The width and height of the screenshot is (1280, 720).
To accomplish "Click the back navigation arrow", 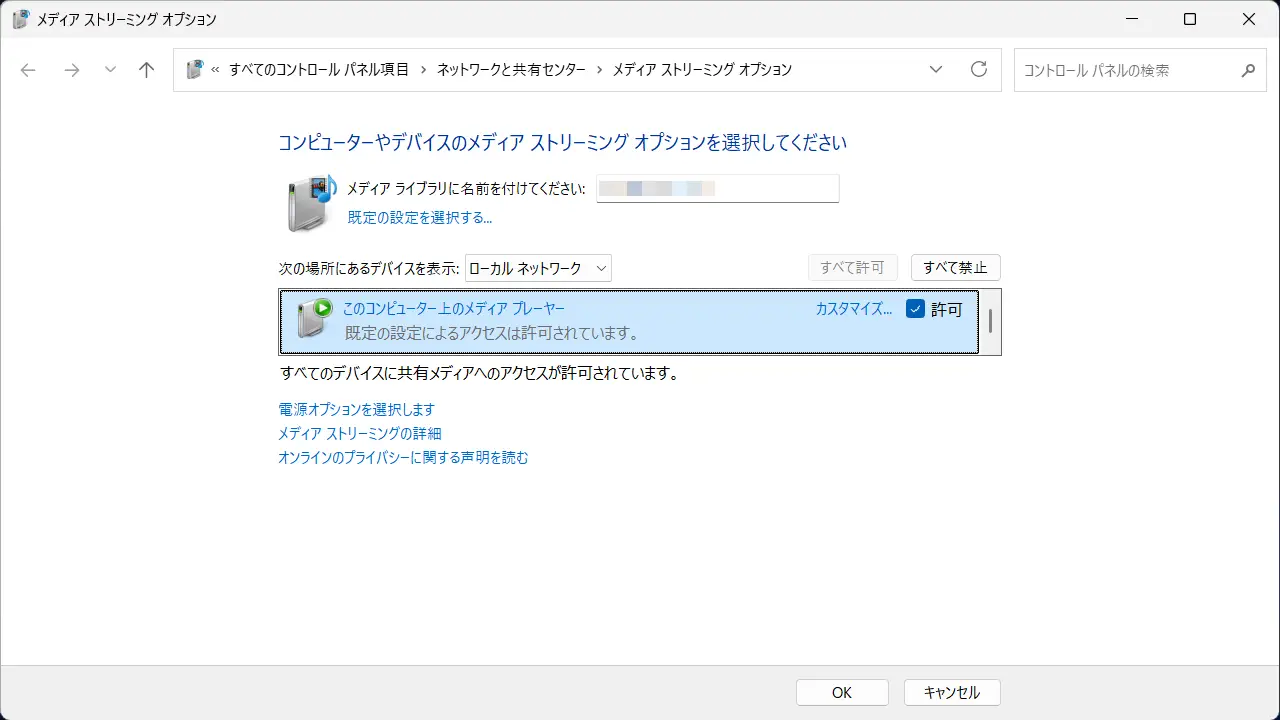I will point(28,70).
